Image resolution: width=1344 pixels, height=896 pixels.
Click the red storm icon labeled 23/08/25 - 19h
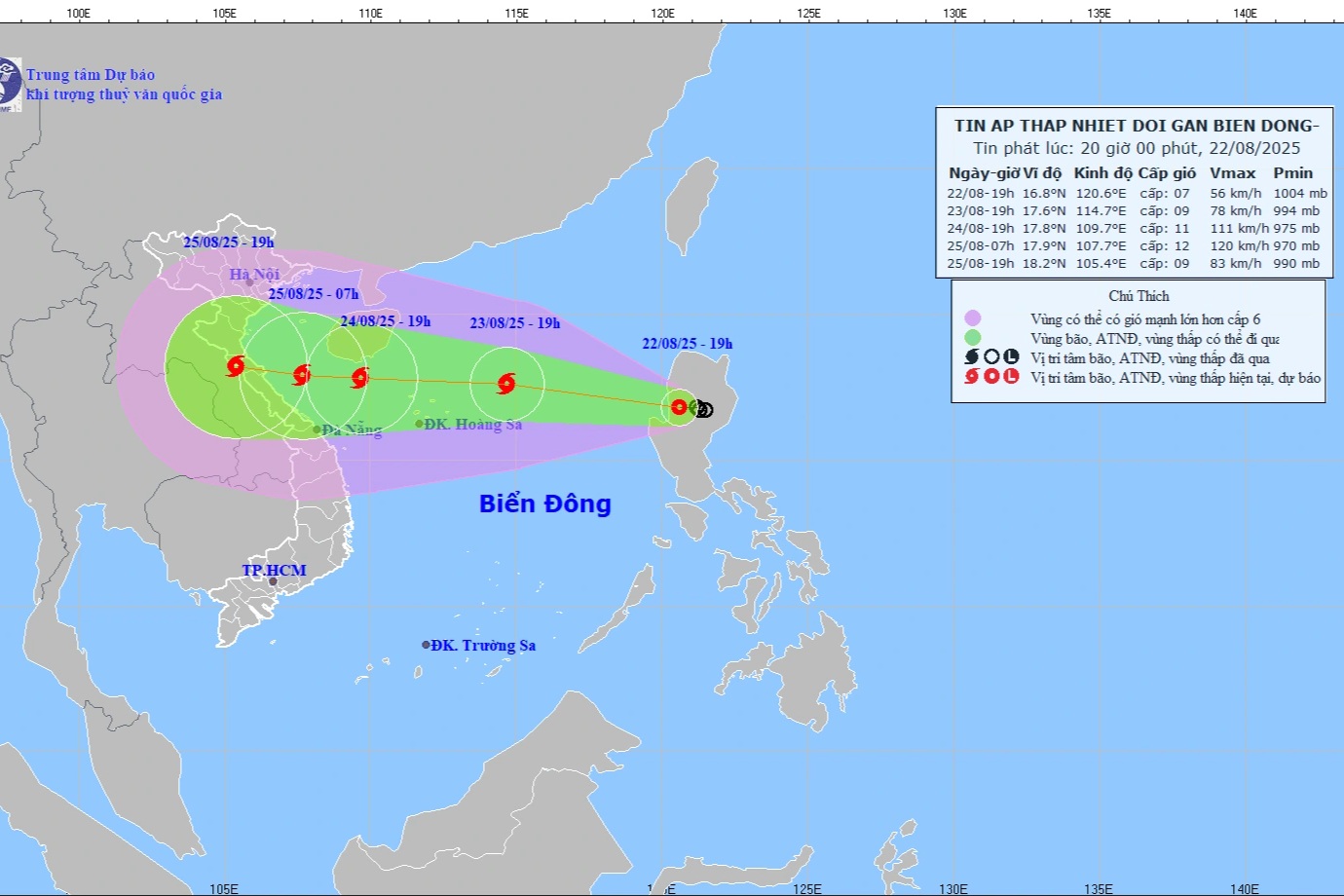(505, 384)
